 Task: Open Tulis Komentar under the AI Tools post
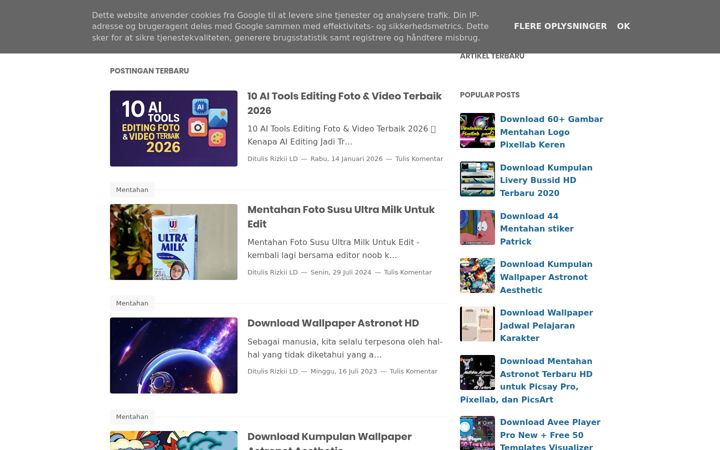point(419,159)
